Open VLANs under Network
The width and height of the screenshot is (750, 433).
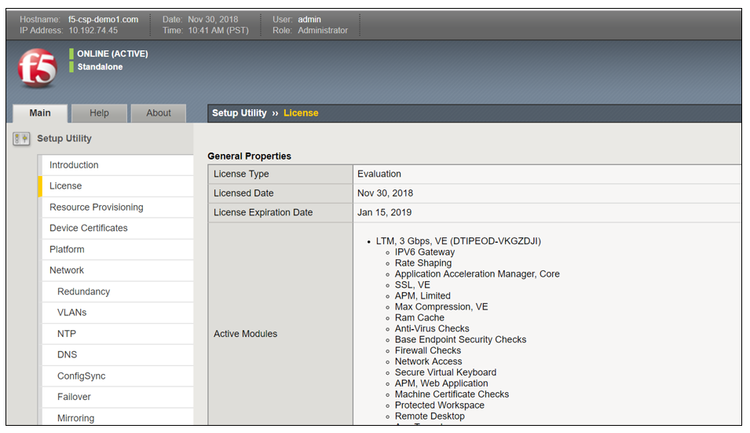pyautogui.click(x=117, y=312)
